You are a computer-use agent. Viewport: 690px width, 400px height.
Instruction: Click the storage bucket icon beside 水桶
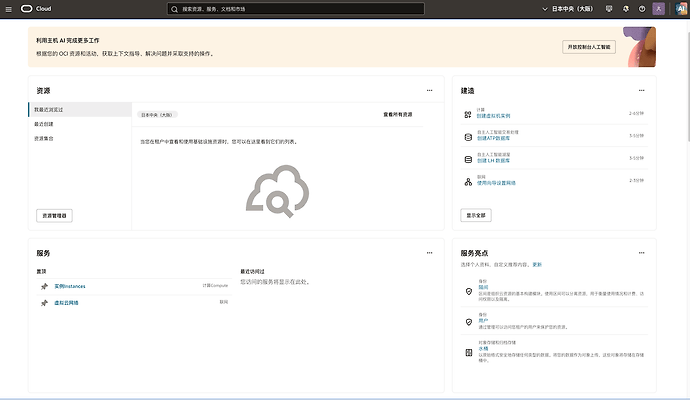(469, 352)
